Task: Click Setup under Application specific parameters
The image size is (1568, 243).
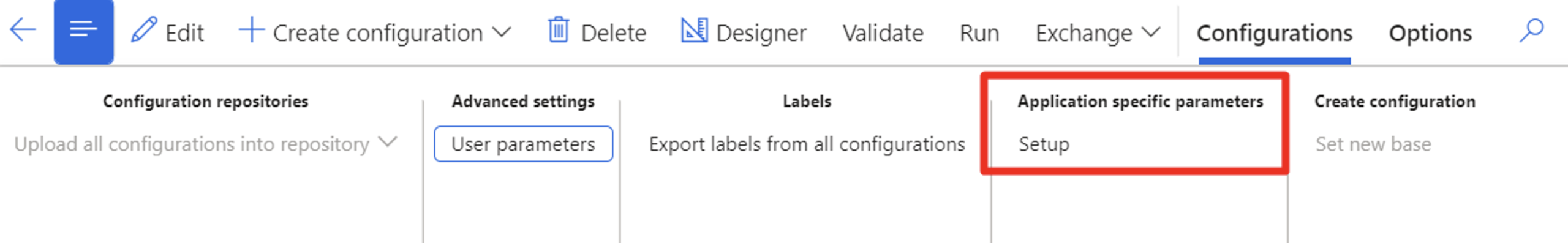Action: click(1044, 144)
